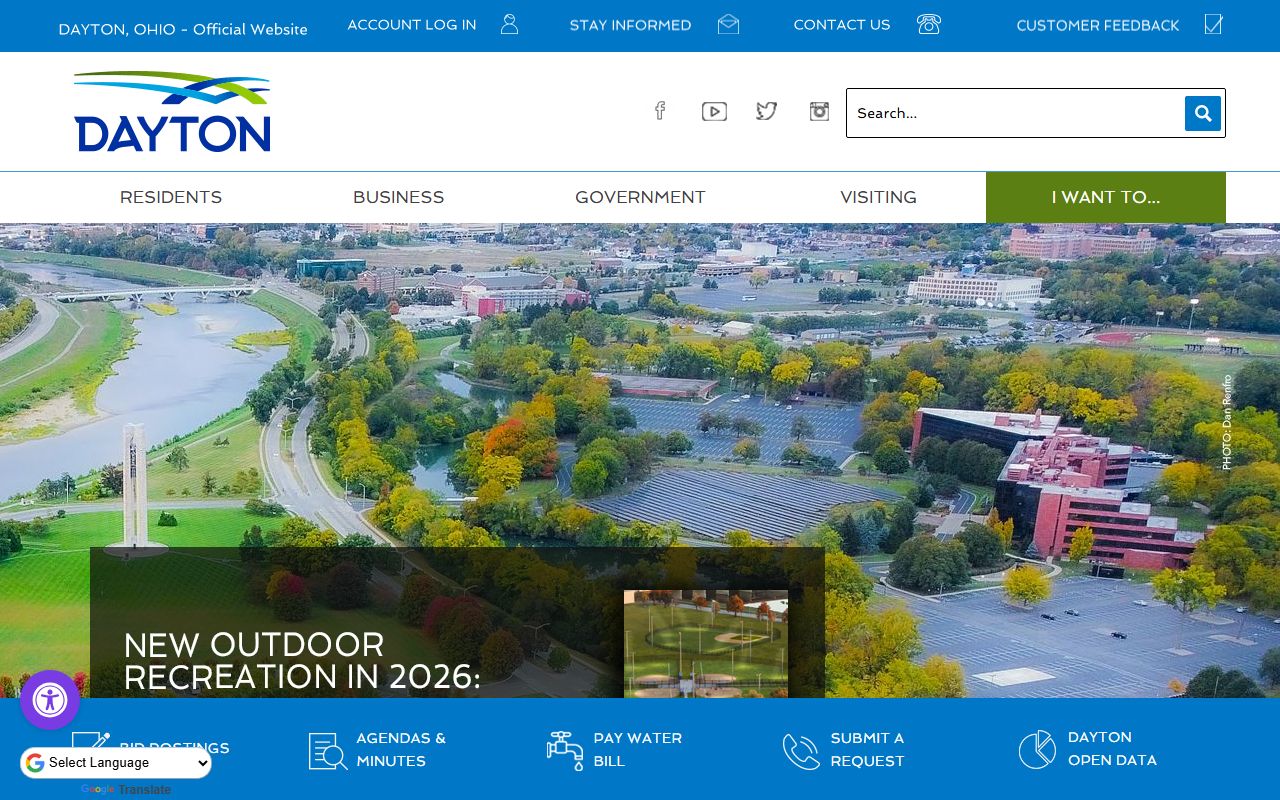The image size is (1280, 800).
Task: Open the Residents navigation menu
Action: pos(171,197)
